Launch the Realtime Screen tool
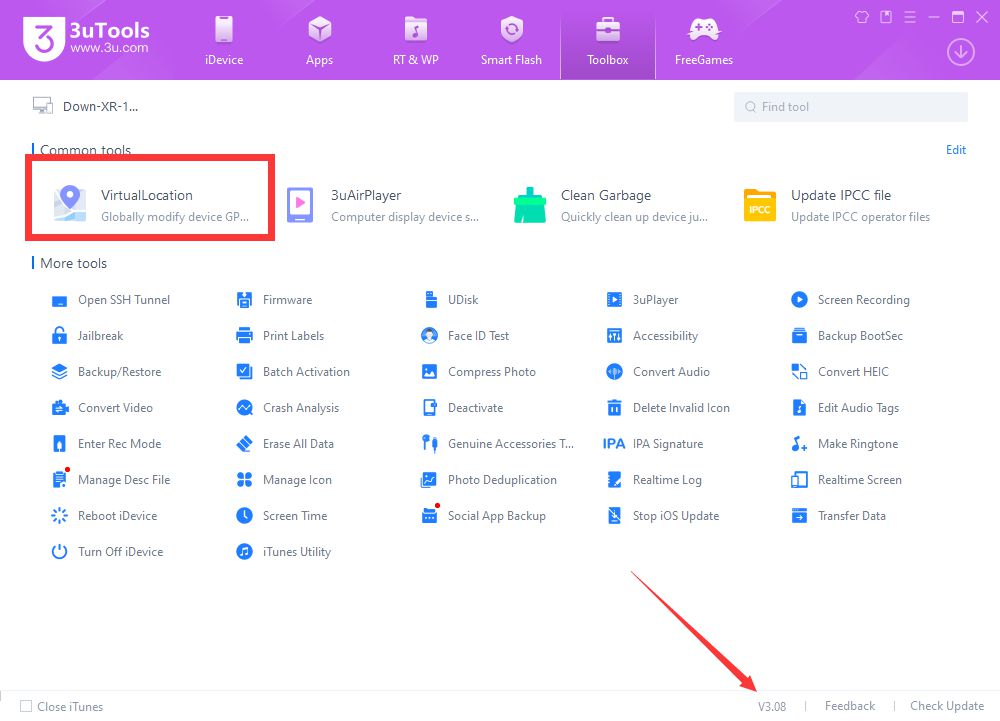 (846, 480)
